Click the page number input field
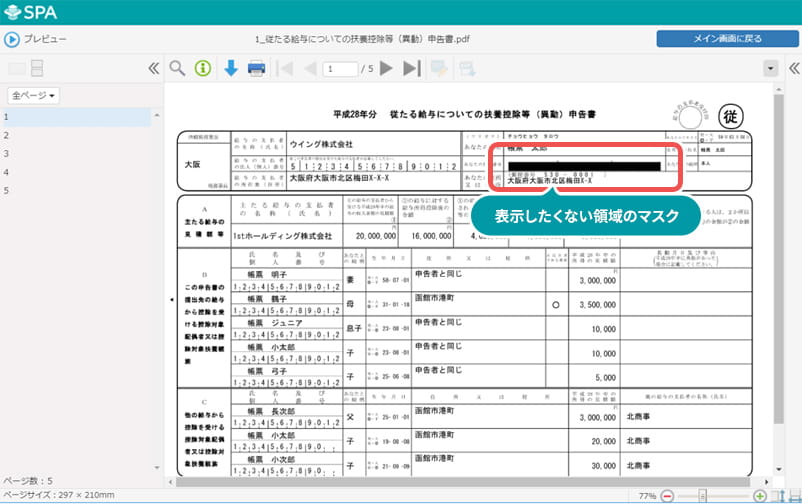The height and width of the screenshot is (504, 802). pos(340,69)
